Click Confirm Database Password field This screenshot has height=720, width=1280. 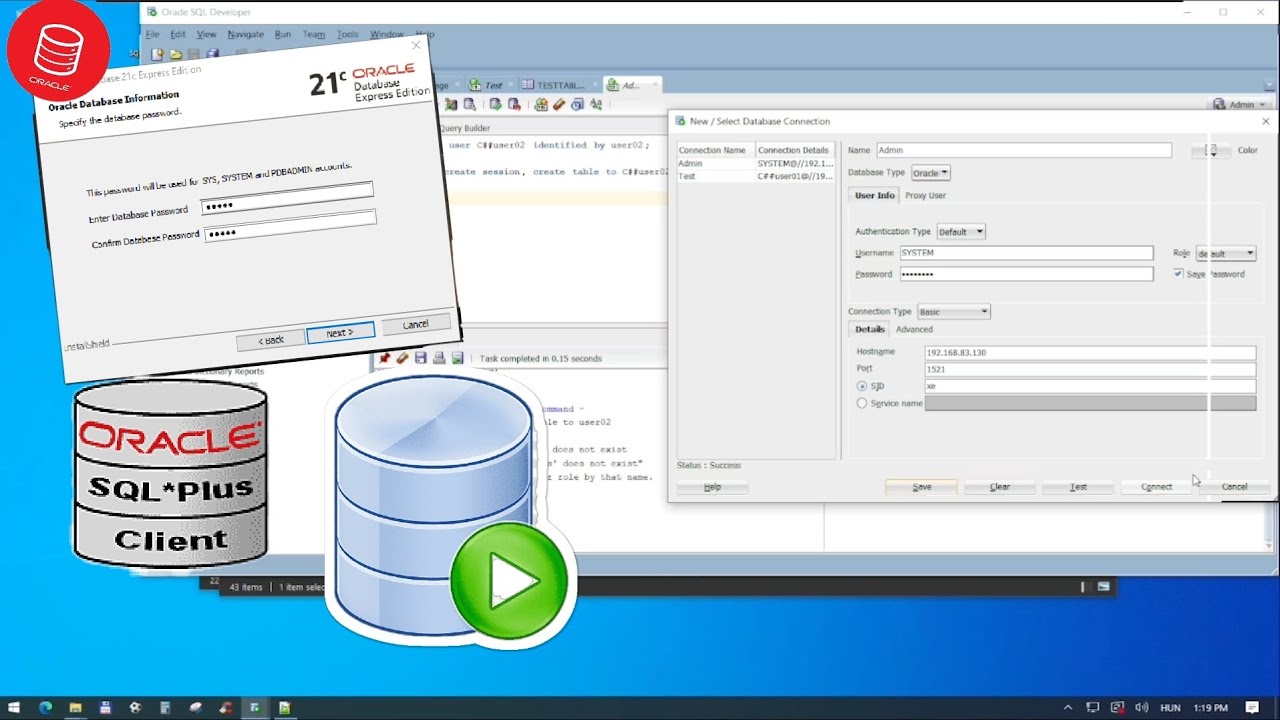291,228
